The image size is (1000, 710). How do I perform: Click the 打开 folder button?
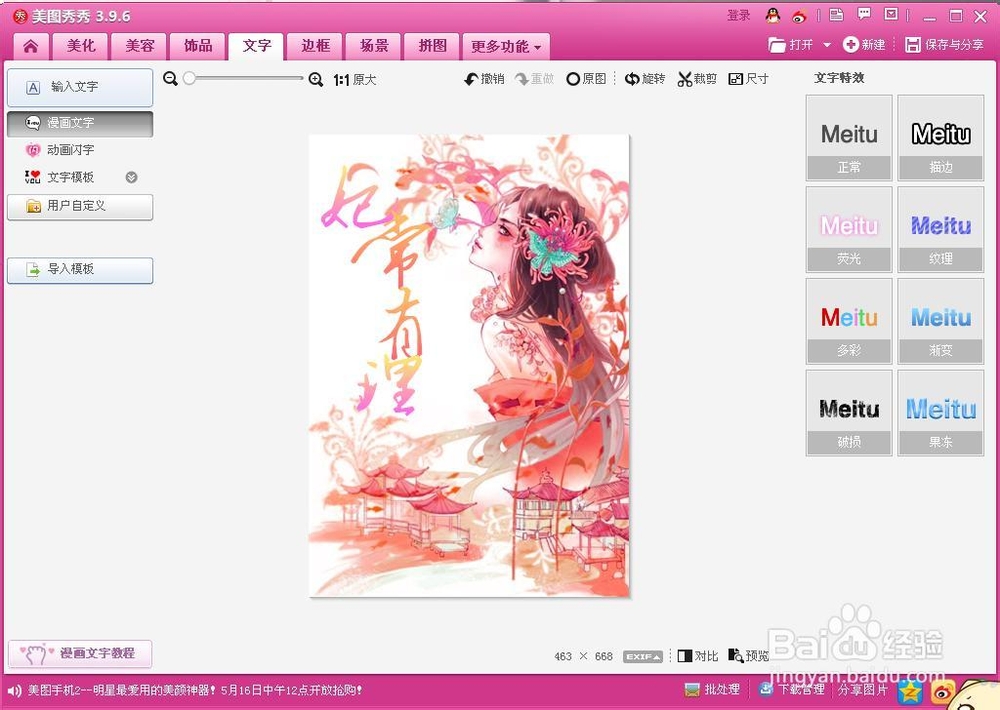[791, 45]
